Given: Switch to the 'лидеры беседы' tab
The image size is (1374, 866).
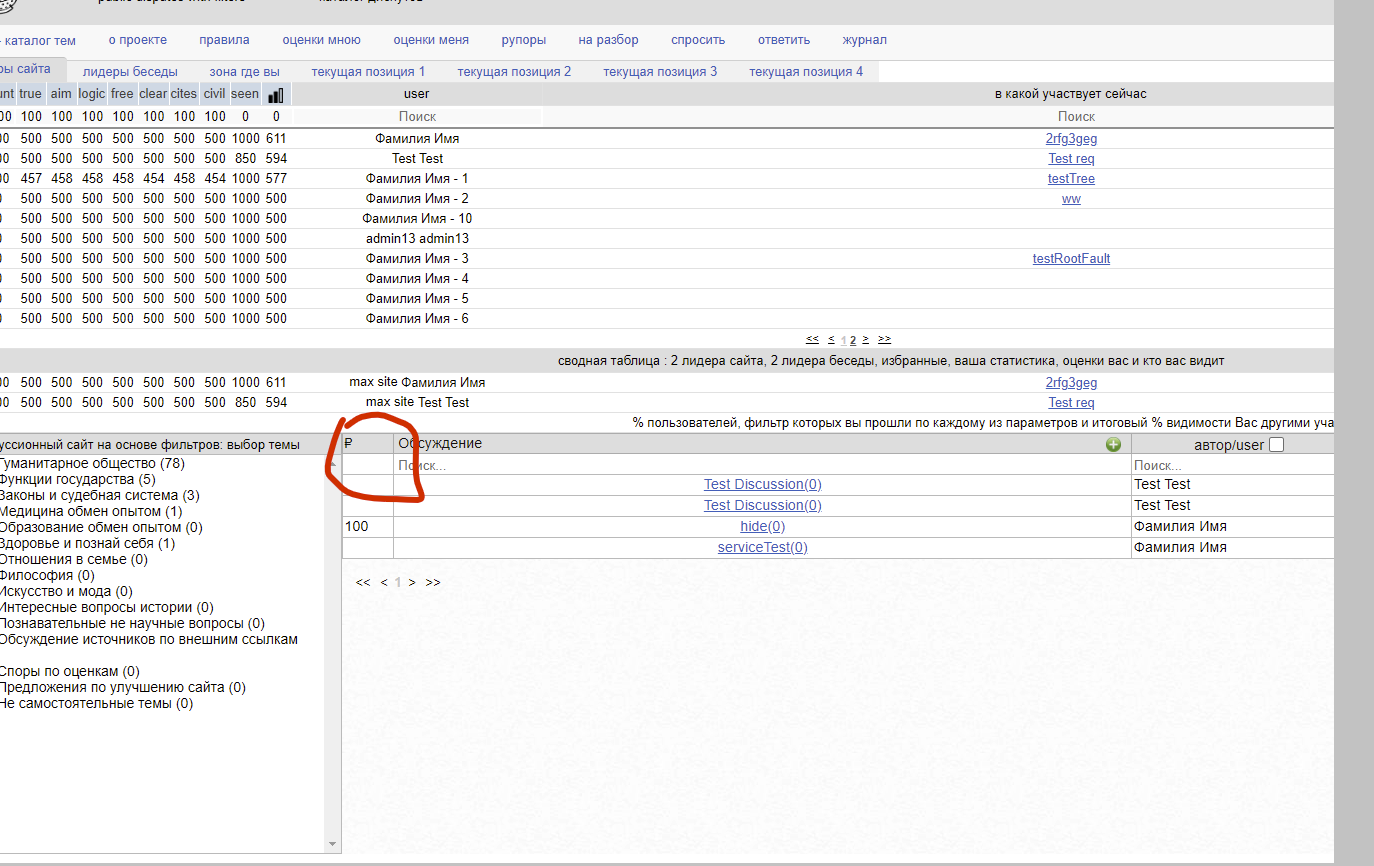Looking at the screenshot, I should pyautogui.click(x=130, y=72).
